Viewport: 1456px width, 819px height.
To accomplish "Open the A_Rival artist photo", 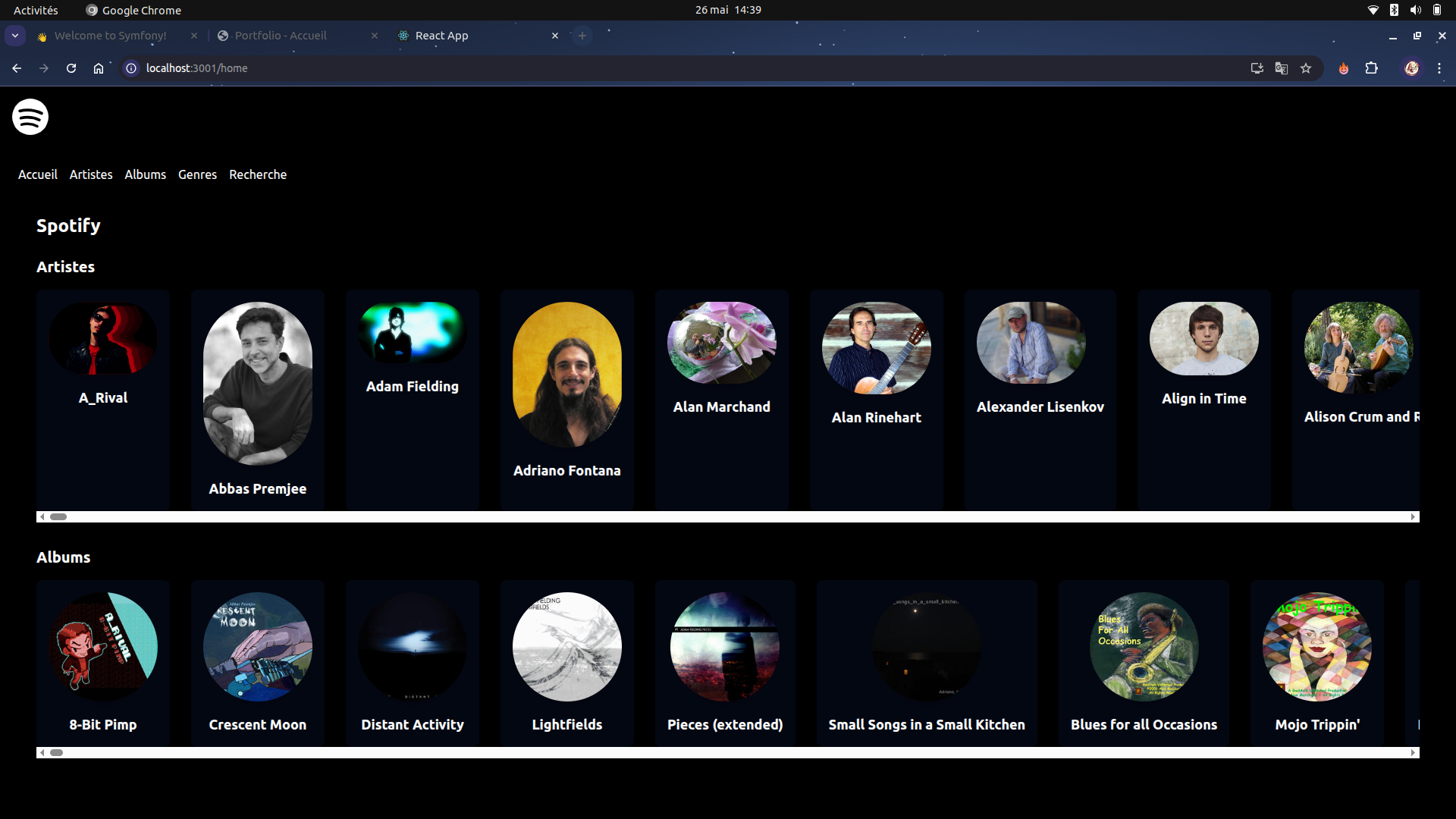I will pyautogui.click(x=103, y=338).
